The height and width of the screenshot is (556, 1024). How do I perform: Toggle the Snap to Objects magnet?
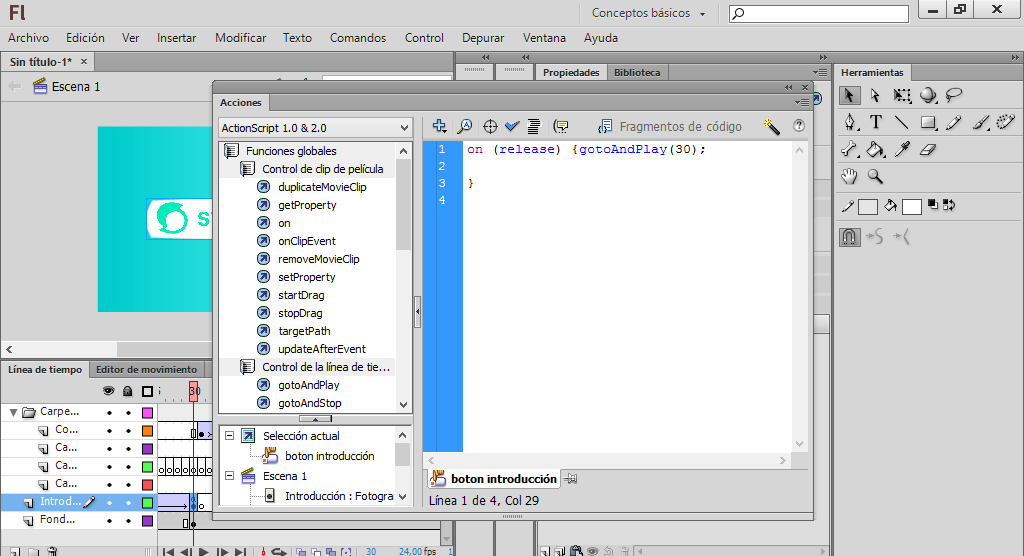pos(849,237)
